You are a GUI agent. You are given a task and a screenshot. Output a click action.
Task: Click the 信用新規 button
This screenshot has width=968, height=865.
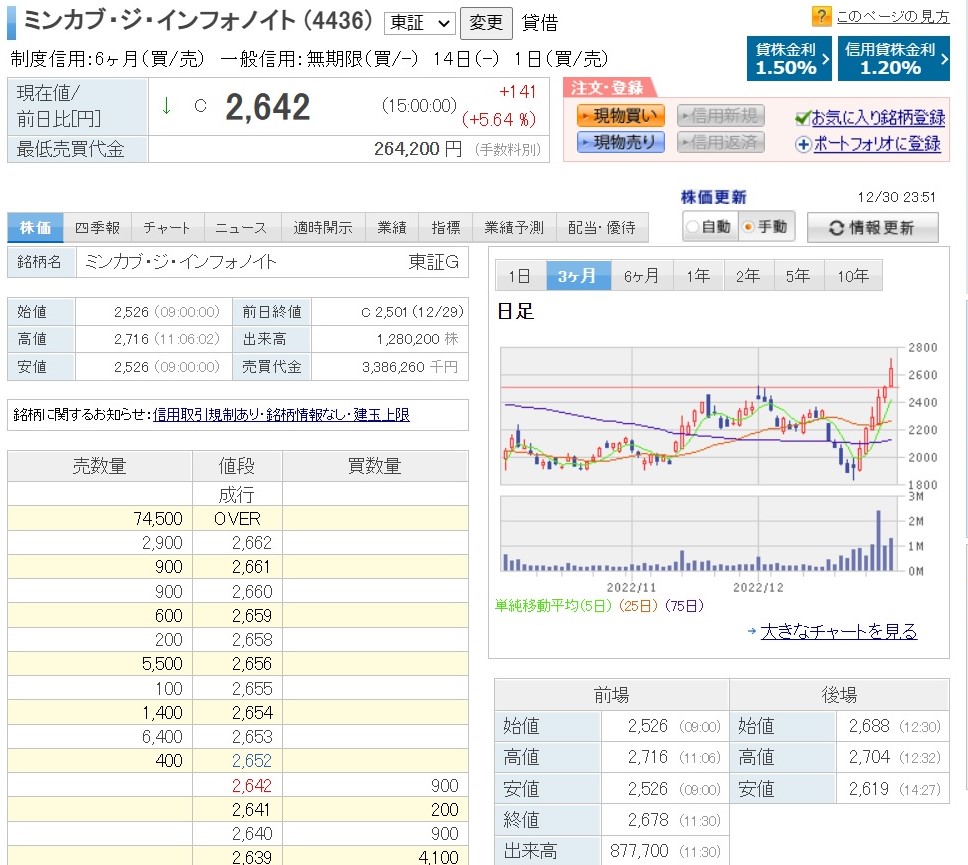[720, 115]
